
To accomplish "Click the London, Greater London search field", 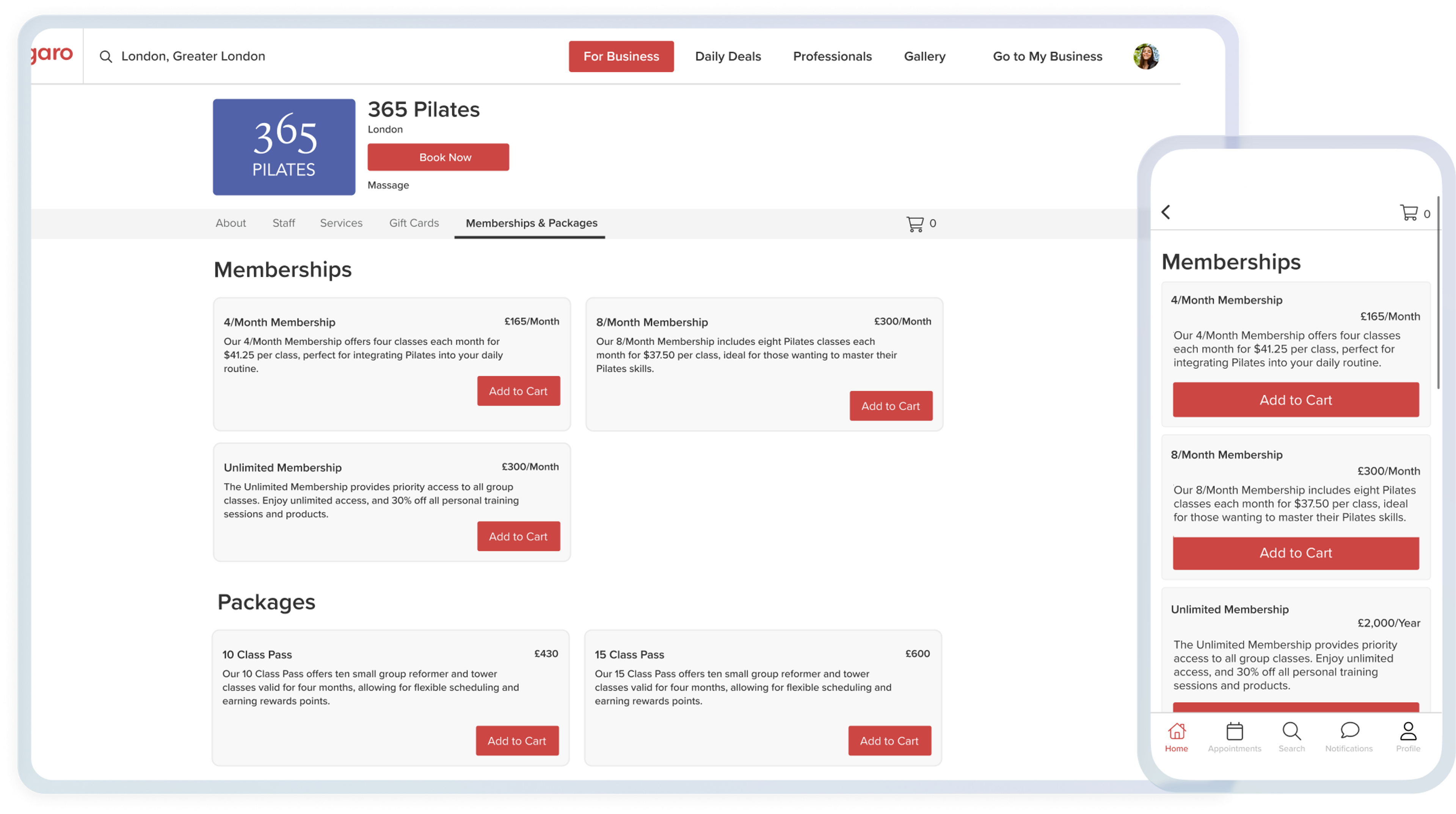I will pos(193,56).
